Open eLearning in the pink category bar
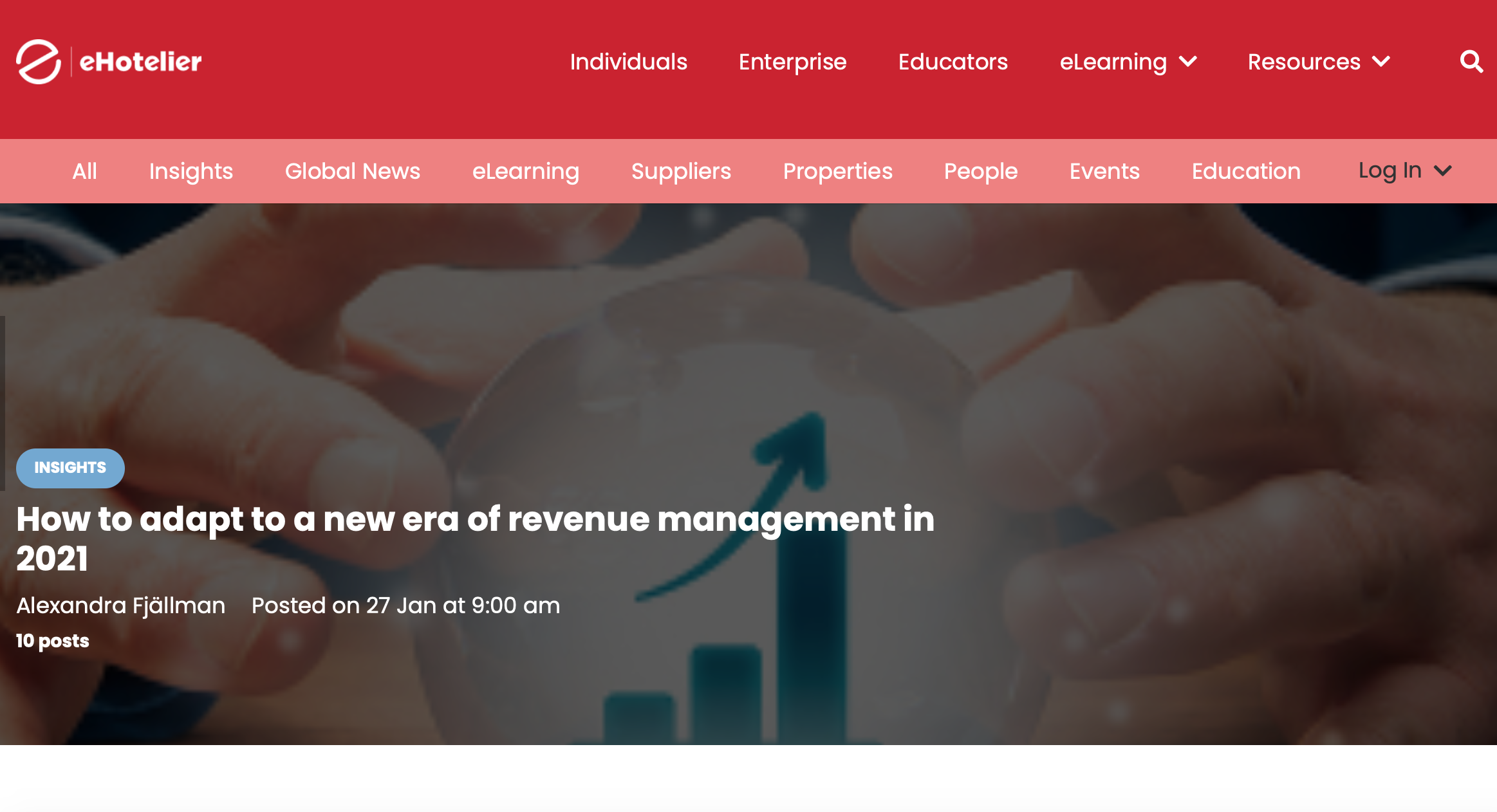The width and height of the screenshot is (1497, 812). pyautogui.click(x=526, y=171)
